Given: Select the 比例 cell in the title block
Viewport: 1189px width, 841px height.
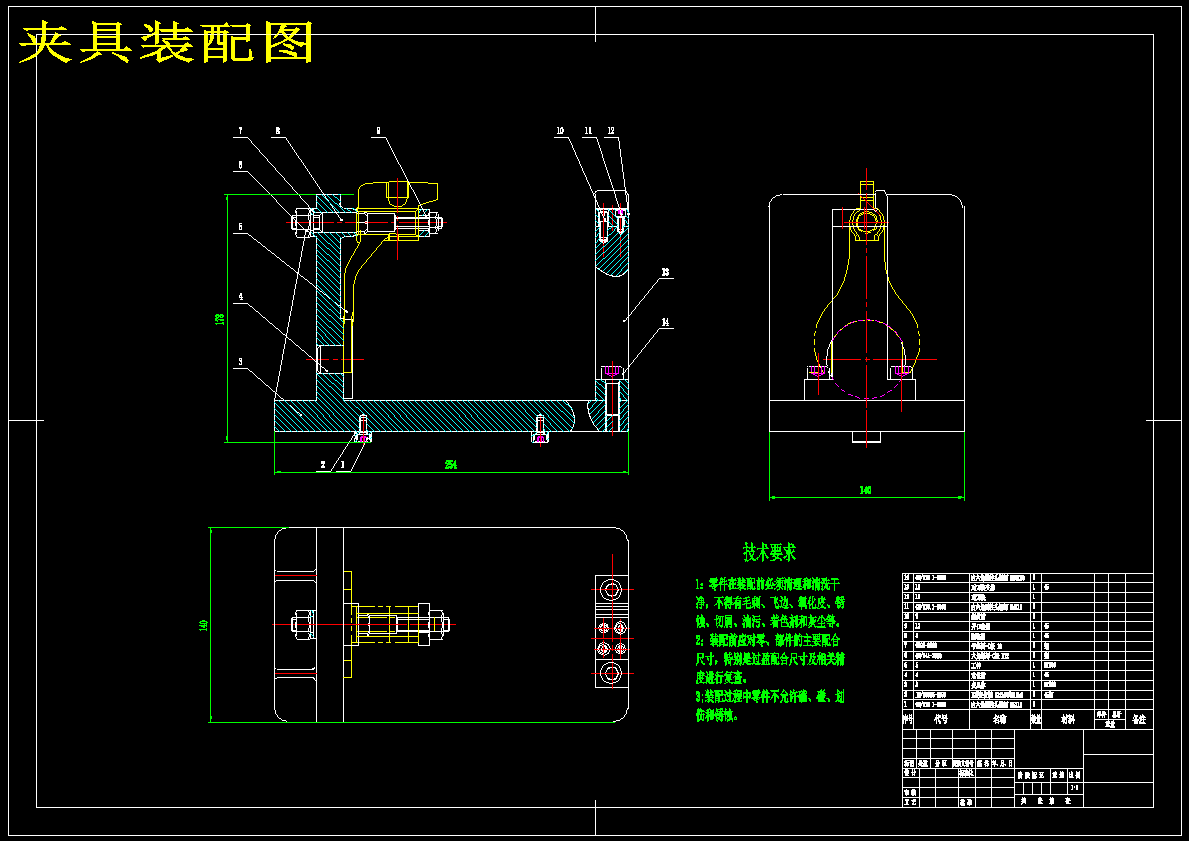Looking at the screenshot, I should [x=1074, y=776].
